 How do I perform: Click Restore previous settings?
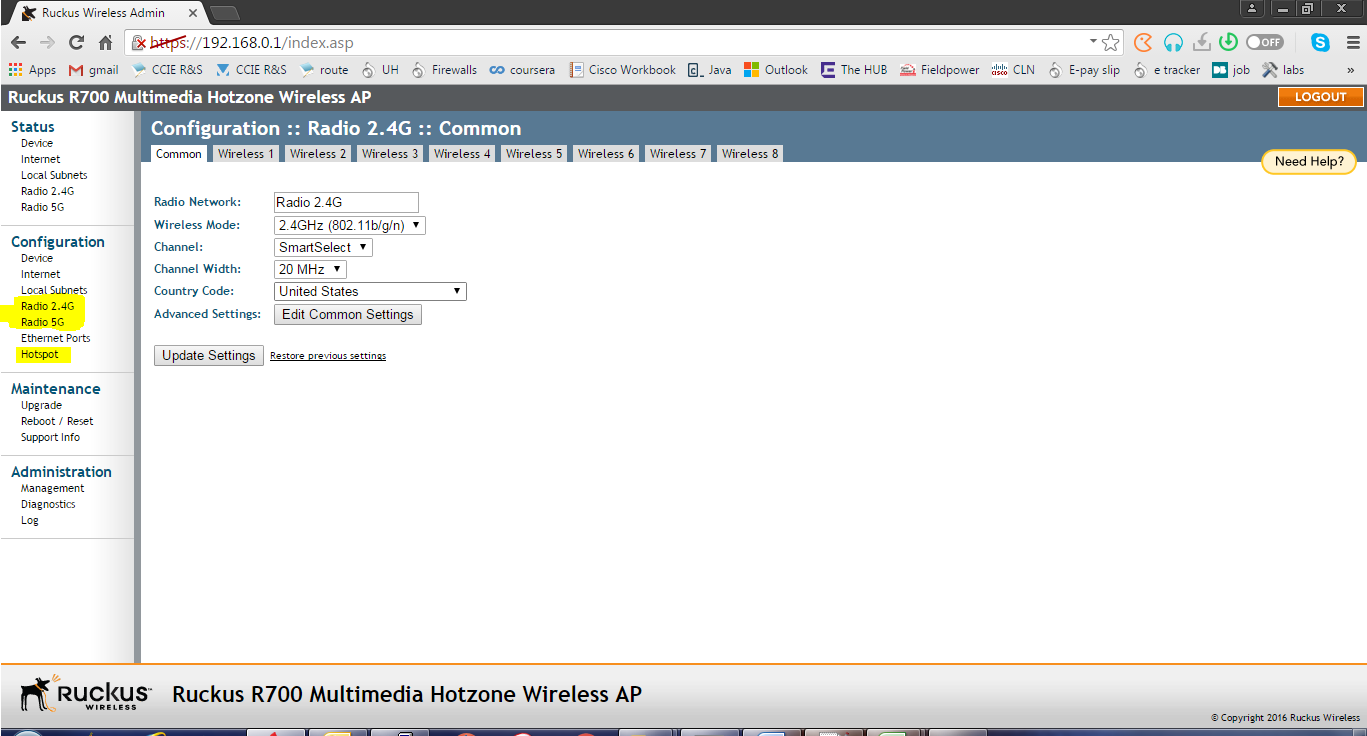tap(327, 355)
